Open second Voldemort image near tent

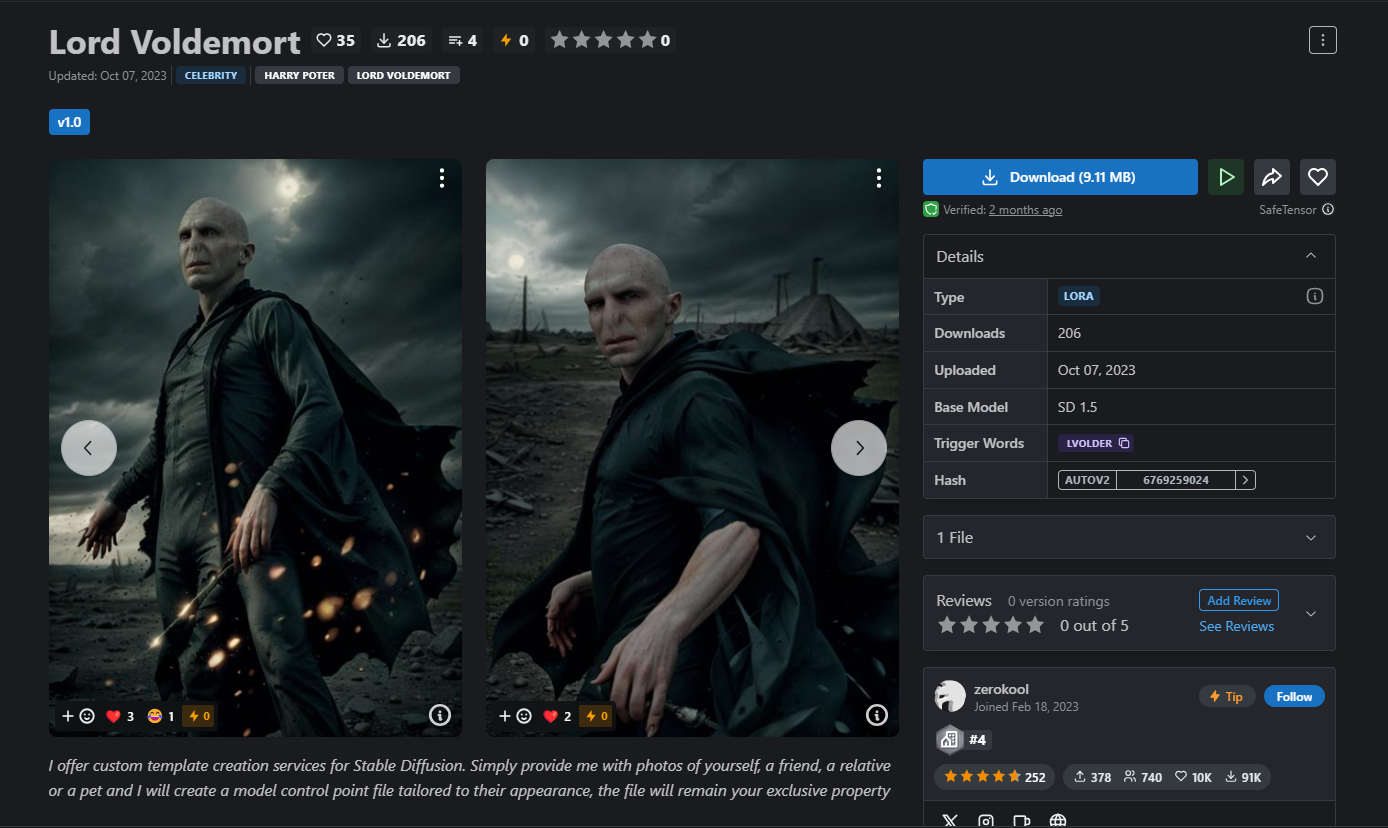[692, 448]
